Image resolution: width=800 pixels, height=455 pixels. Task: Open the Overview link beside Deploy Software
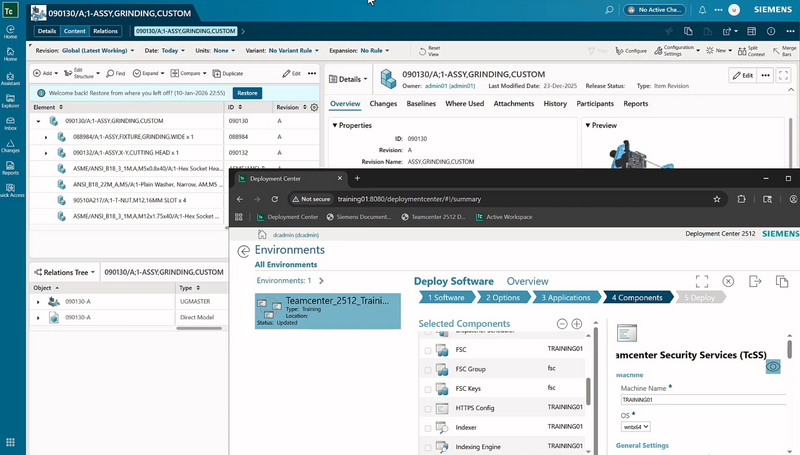point(528,281)
